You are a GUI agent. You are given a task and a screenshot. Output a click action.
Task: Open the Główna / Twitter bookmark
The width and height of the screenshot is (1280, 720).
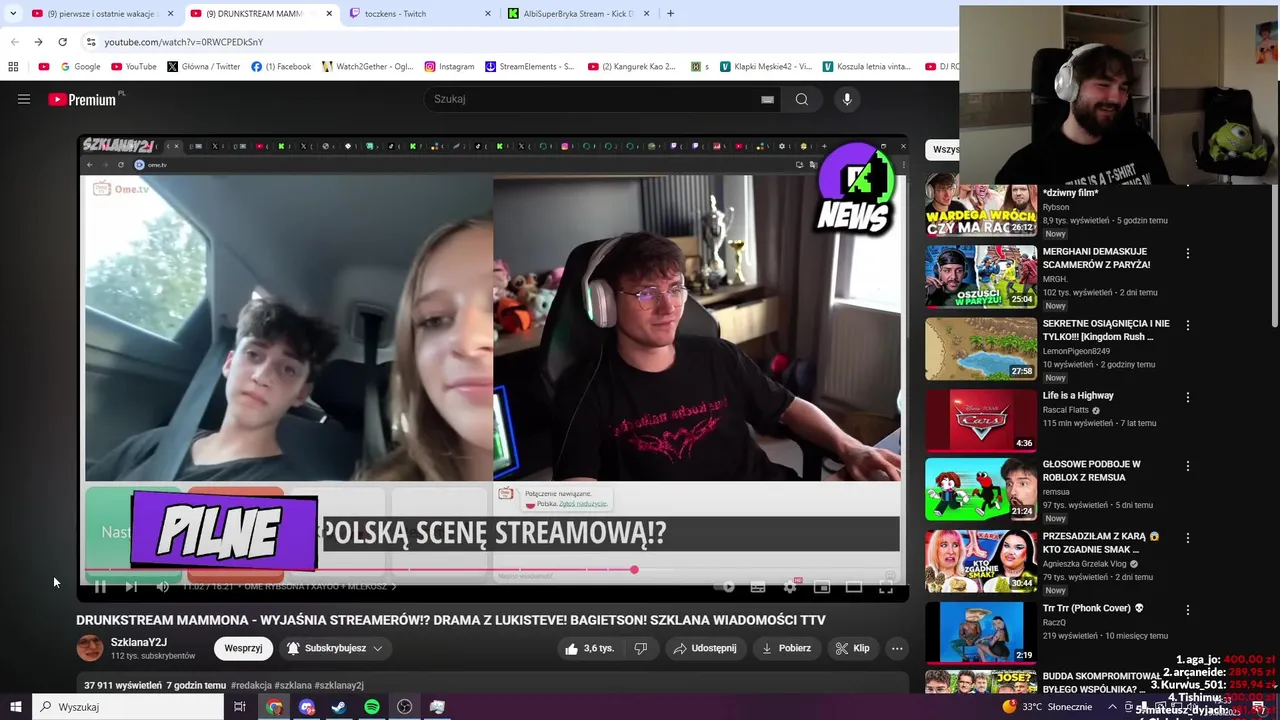coord(203,67)
